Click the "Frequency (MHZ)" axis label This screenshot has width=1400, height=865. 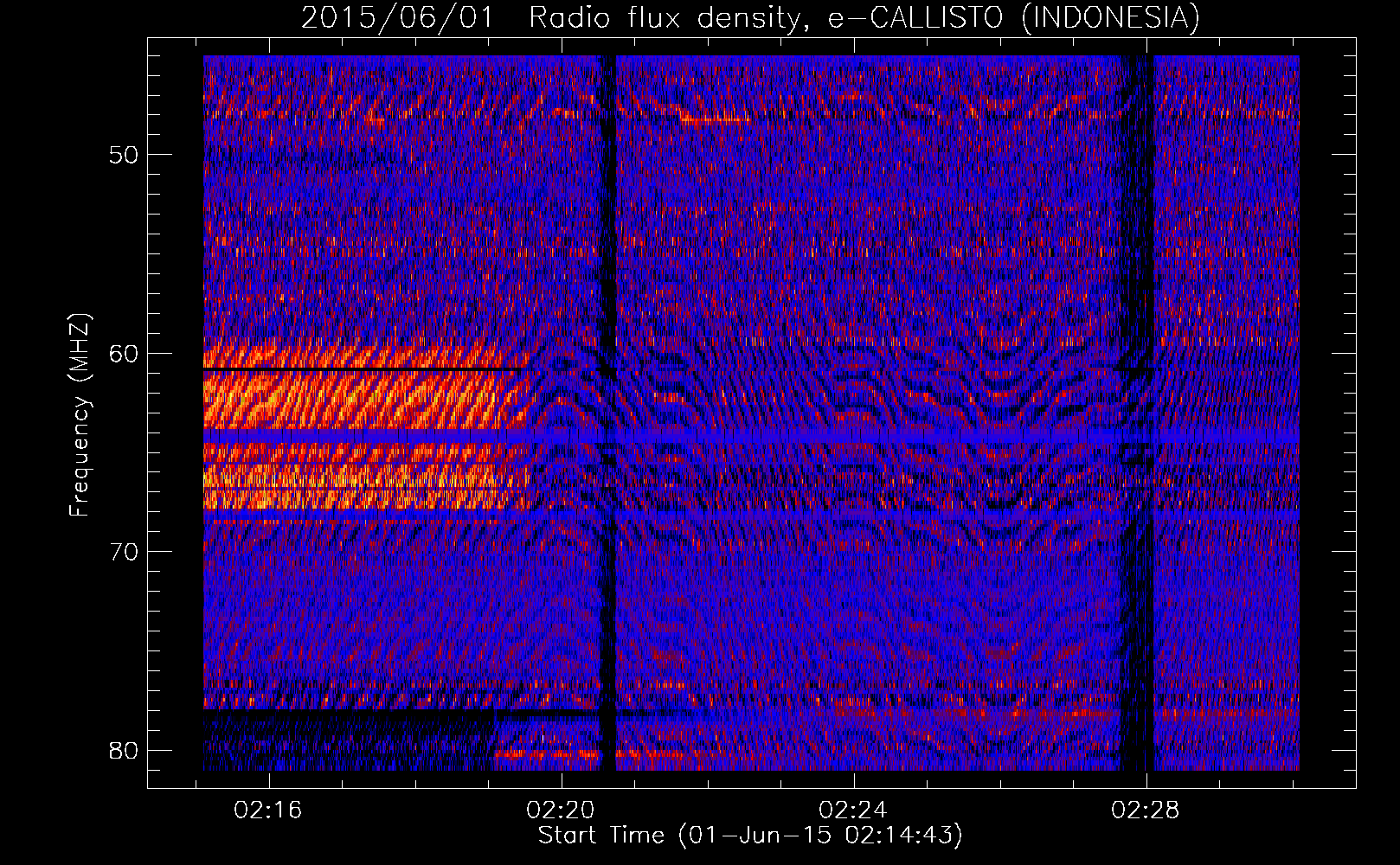click(80, 415)
